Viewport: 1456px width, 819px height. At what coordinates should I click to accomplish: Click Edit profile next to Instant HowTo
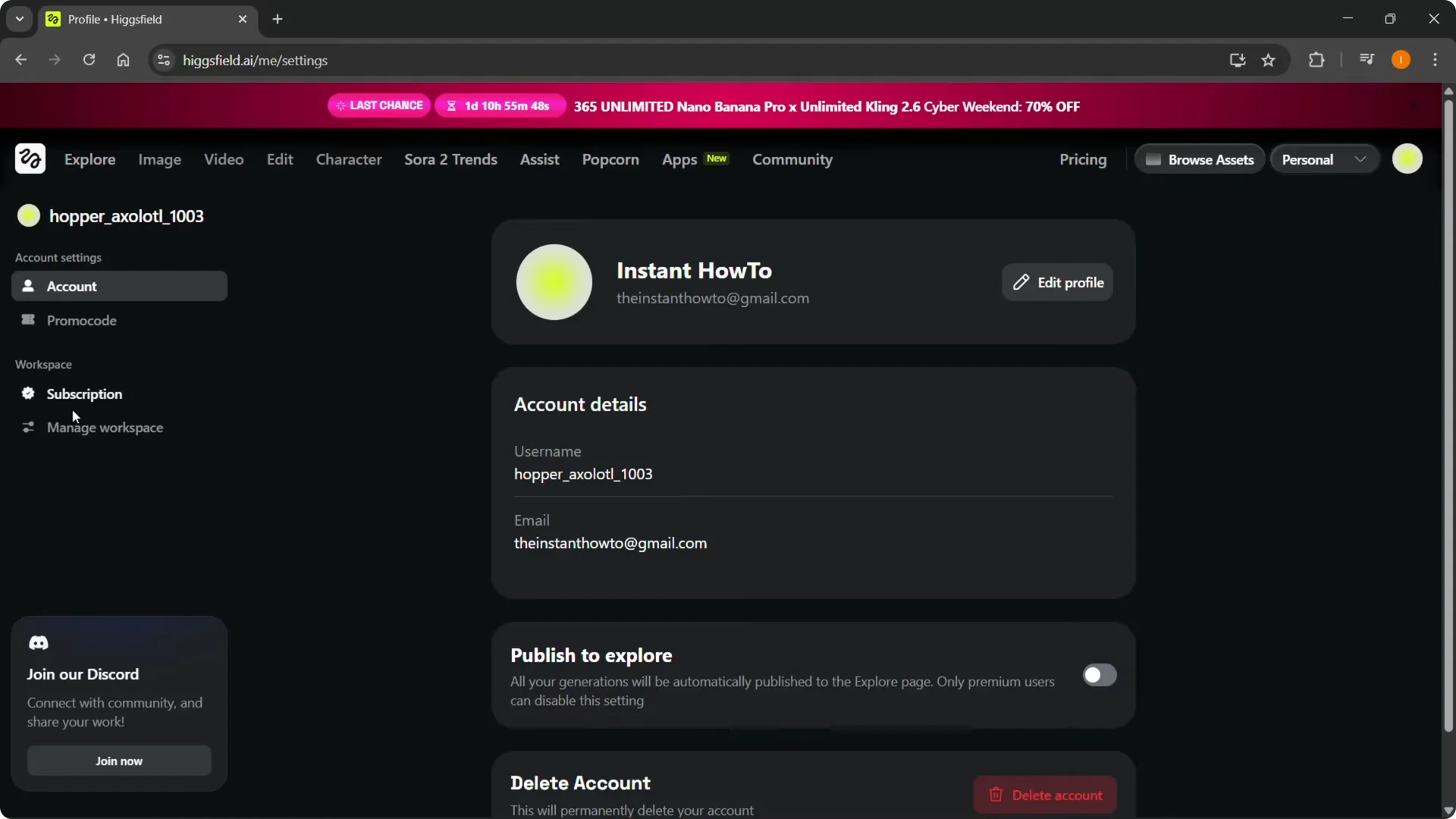coord(1057,282)
